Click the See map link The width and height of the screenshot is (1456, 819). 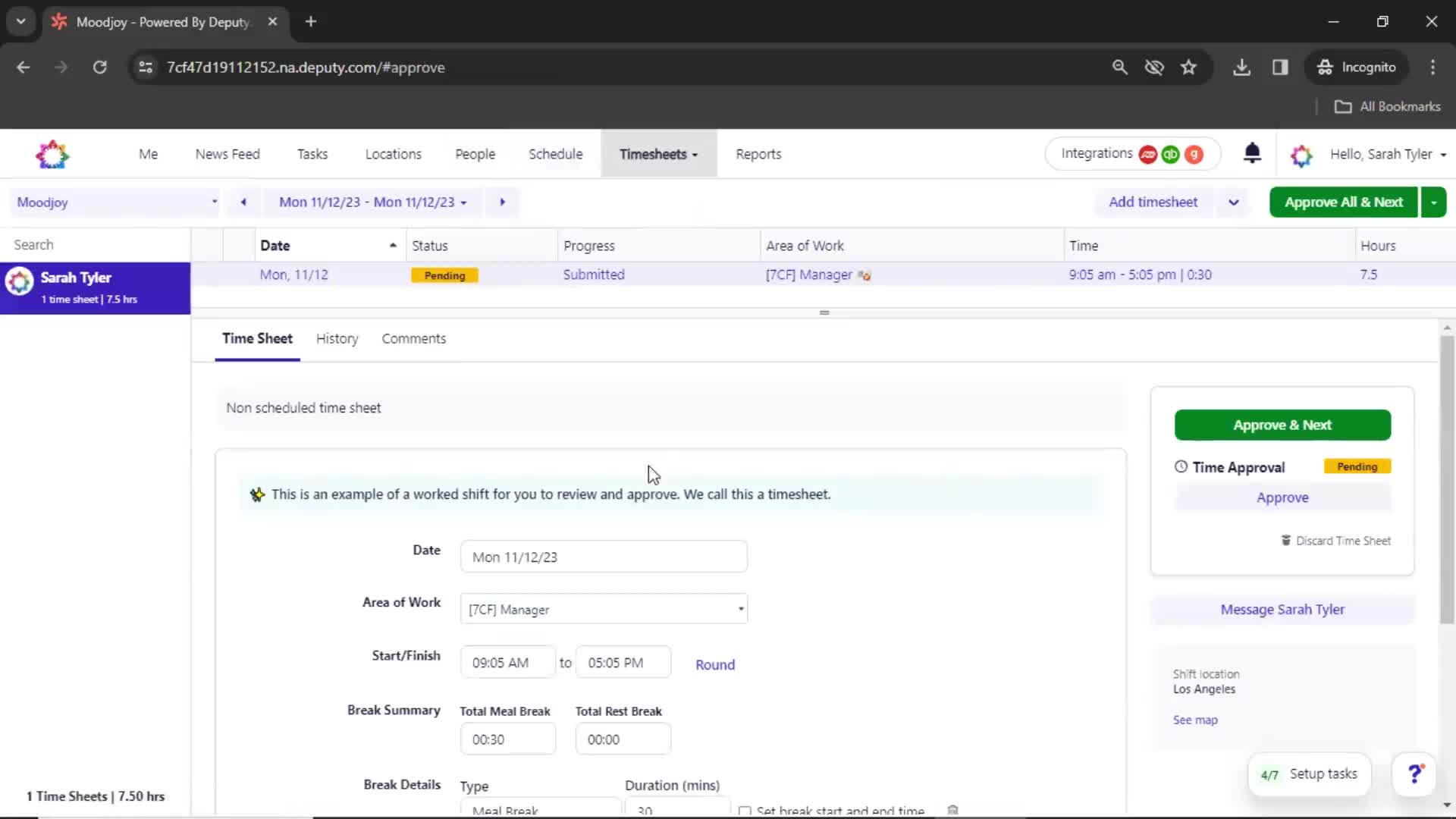tap(1194, 719)
